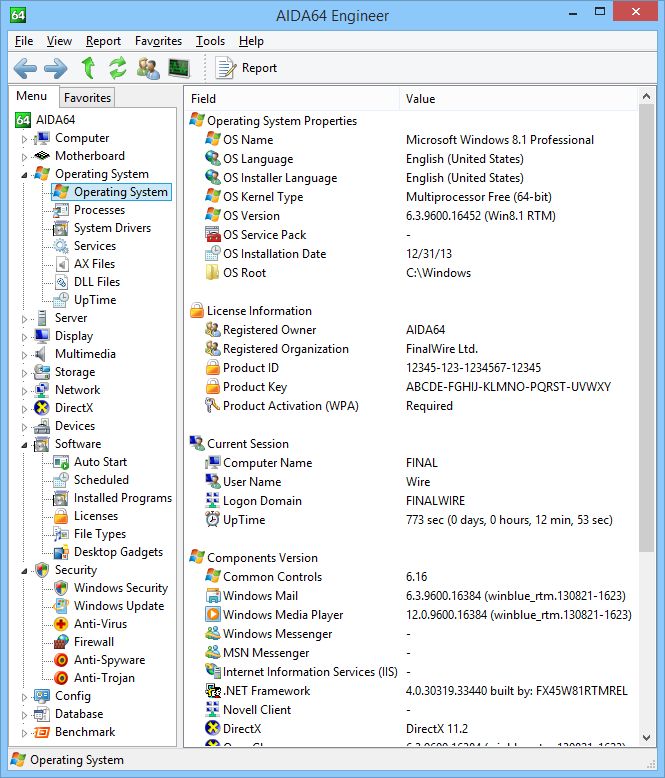Select the Anti-Virus icon
The height and width of the screenshot is (778, 665).
(x=61, y=624)
